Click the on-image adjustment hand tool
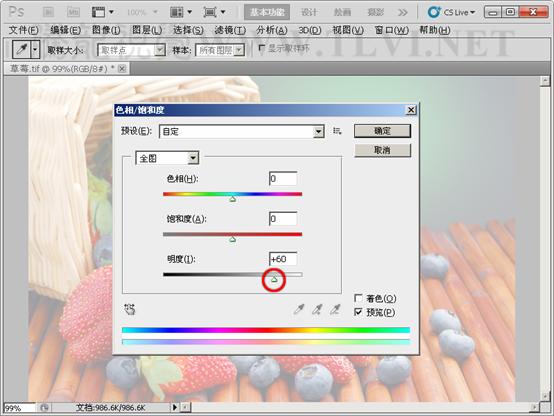 (130, 309)
